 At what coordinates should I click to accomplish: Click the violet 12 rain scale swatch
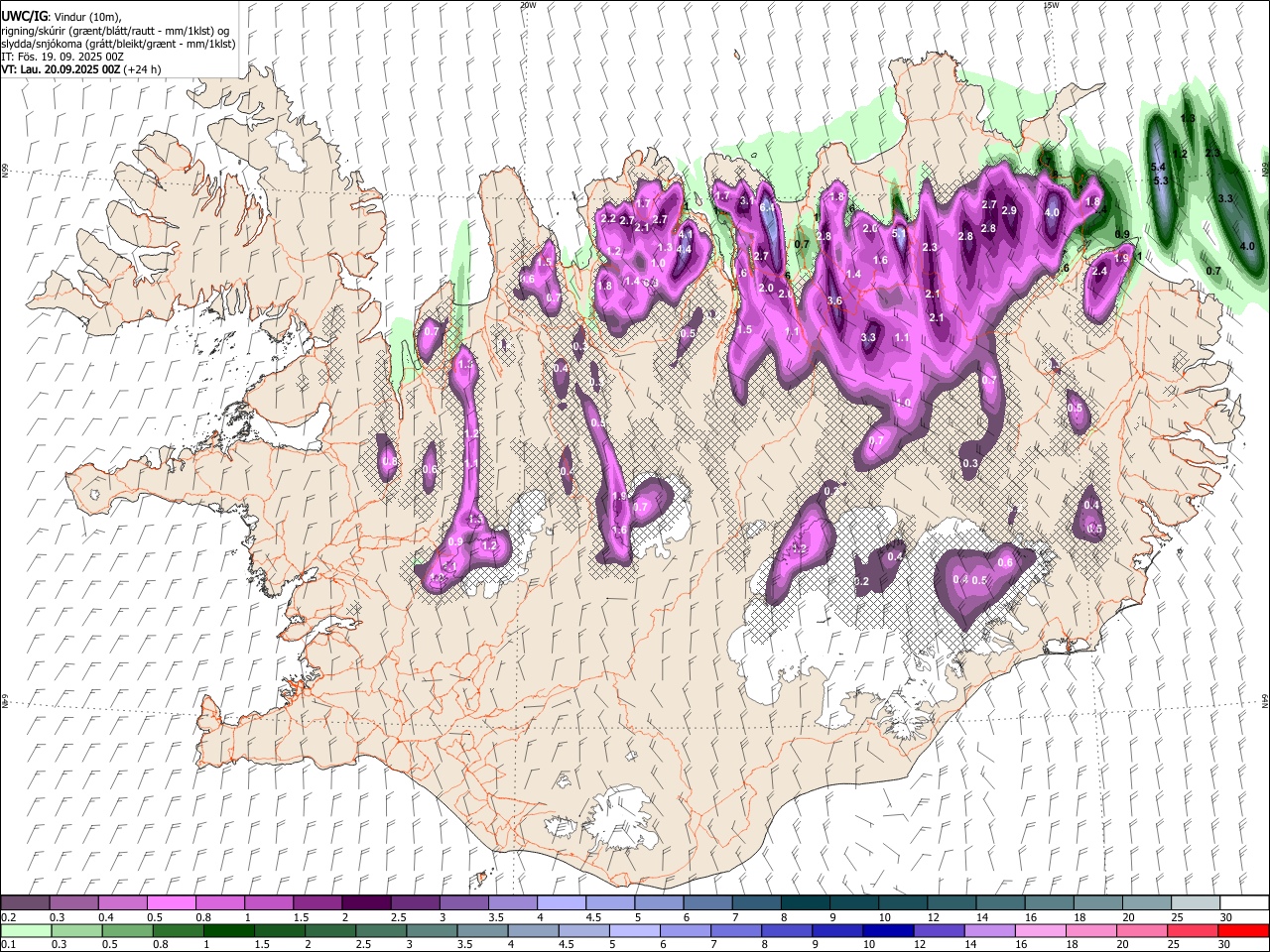(938, 930)
